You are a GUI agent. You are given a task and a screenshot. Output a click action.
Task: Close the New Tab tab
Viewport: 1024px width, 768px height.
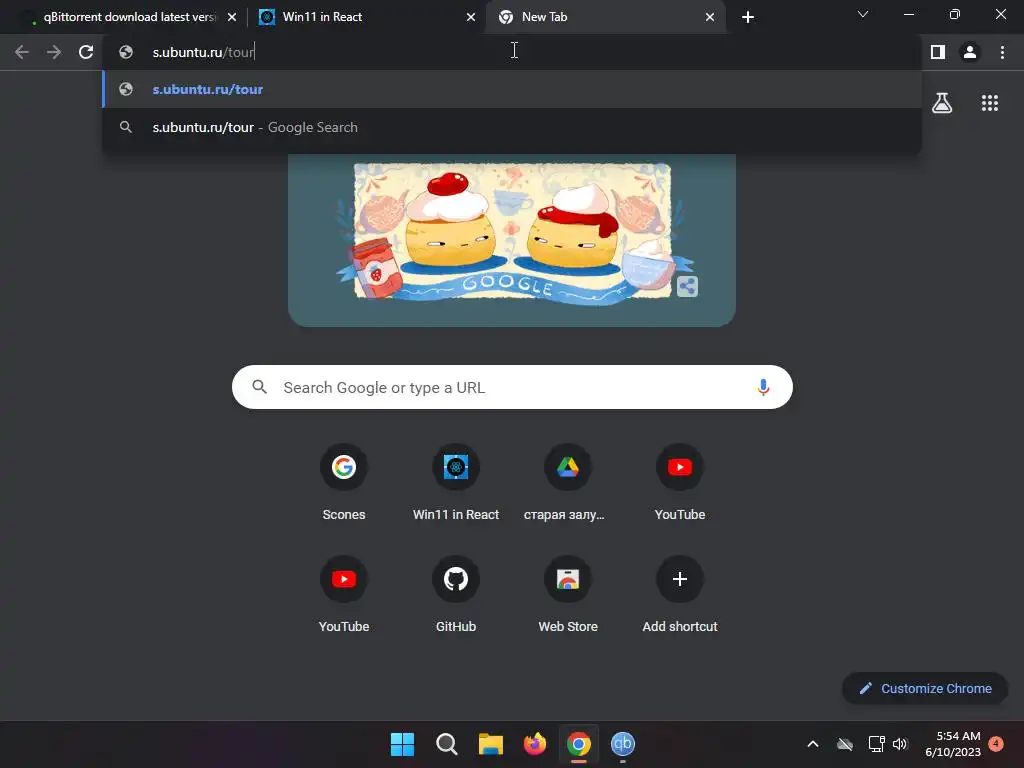pos(710,17)
